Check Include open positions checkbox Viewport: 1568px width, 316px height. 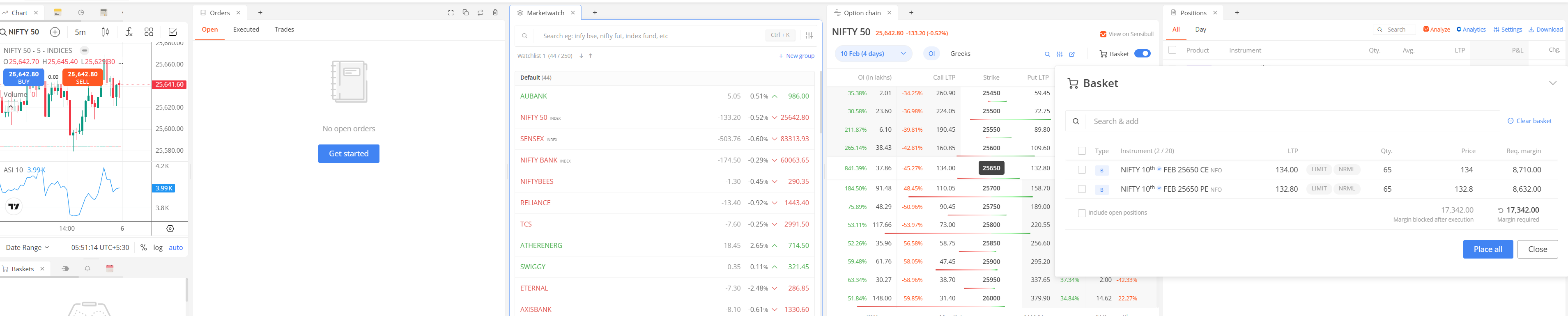1082,213
